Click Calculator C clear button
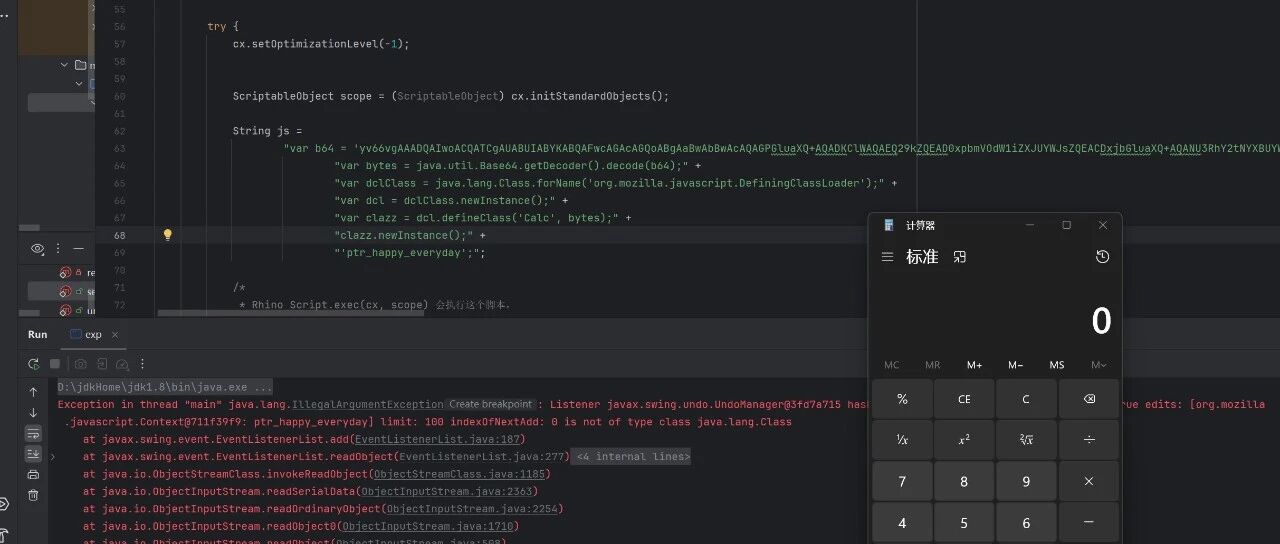Image resolution: width=1280 pixels, height=544 pixels. pyautogui.click(x=1026, y=399)
